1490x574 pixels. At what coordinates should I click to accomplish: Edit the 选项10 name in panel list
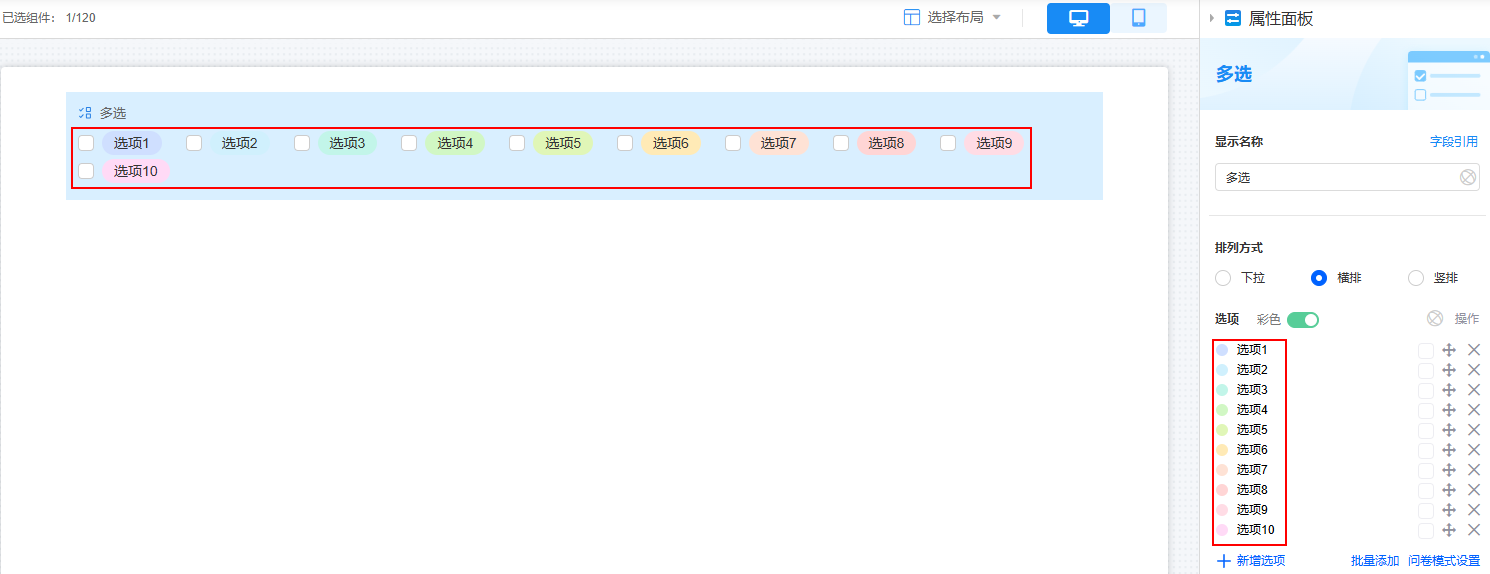click(x=1255, y=530)
